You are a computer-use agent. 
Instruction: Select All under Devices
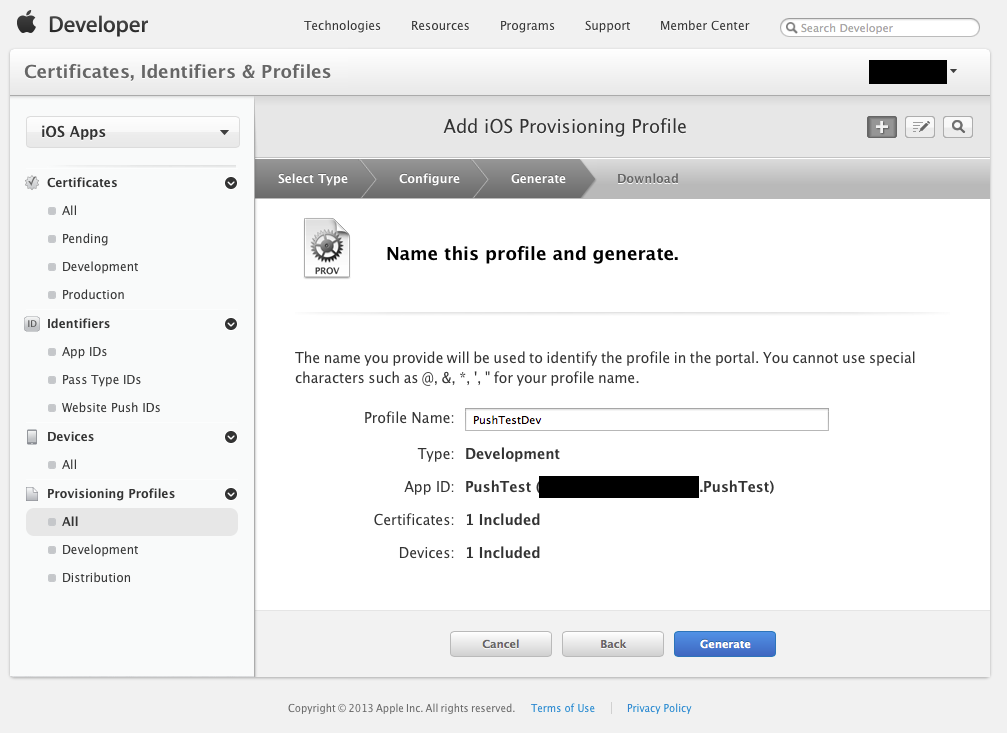tap(69, 465)
